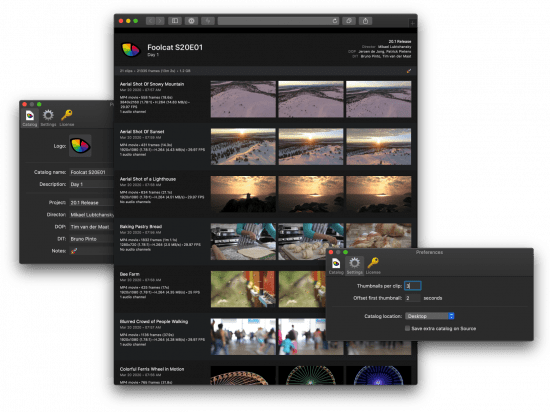Open the Catalog location Desktop dropdown

[x=430, y=316]
